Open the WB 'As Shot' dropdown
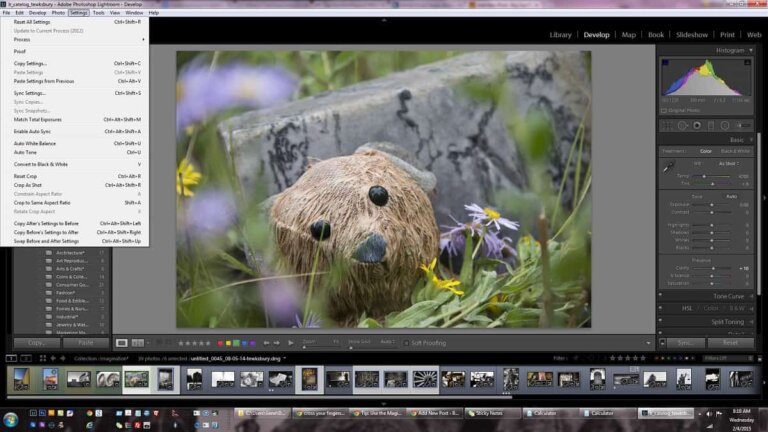Screen dimensions: 768x432 pyautogui.click(x=729, y=164)
